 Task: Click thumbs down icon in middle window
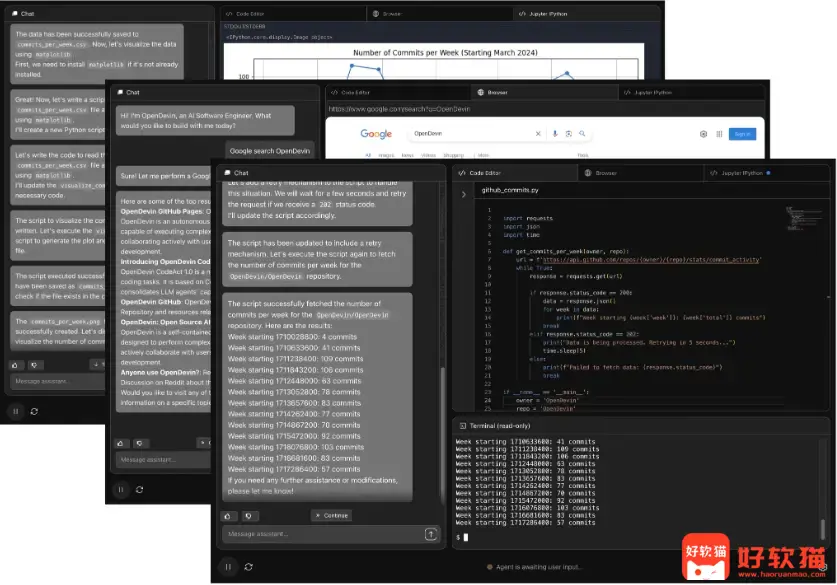[140, 443]
